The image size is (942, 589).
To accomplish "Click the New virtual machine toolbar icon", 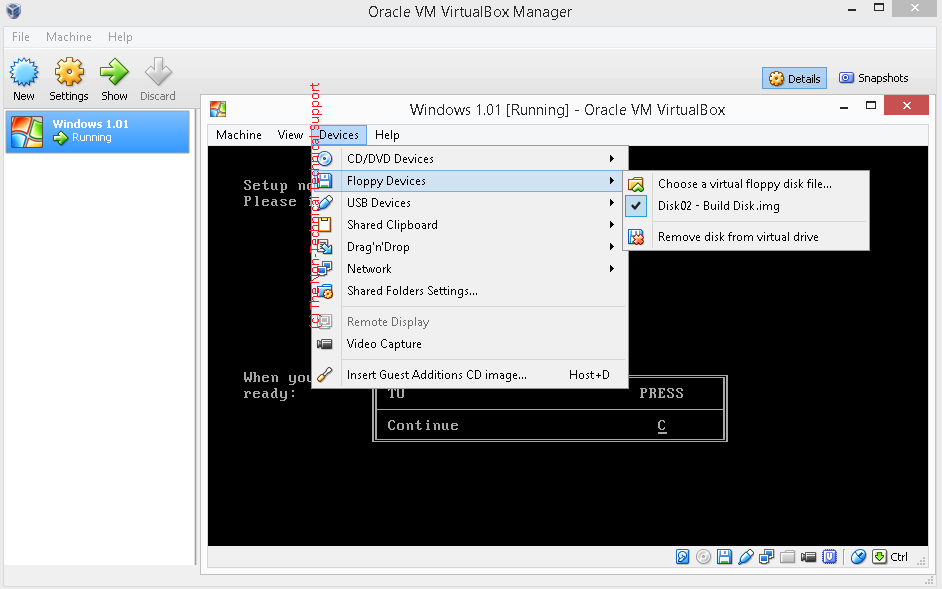I will (x=24, y=72).
